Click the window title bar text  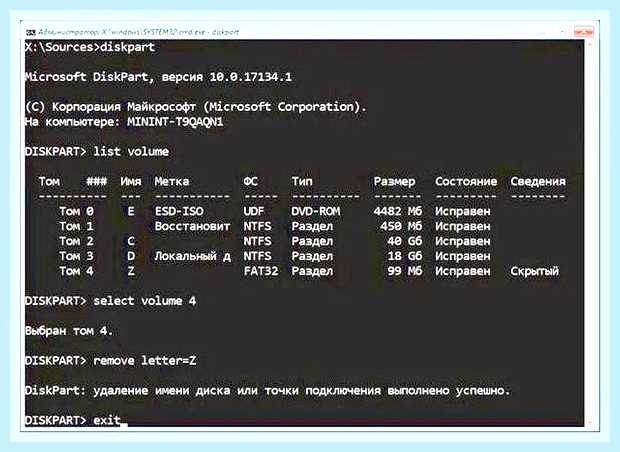click(139, 32)
